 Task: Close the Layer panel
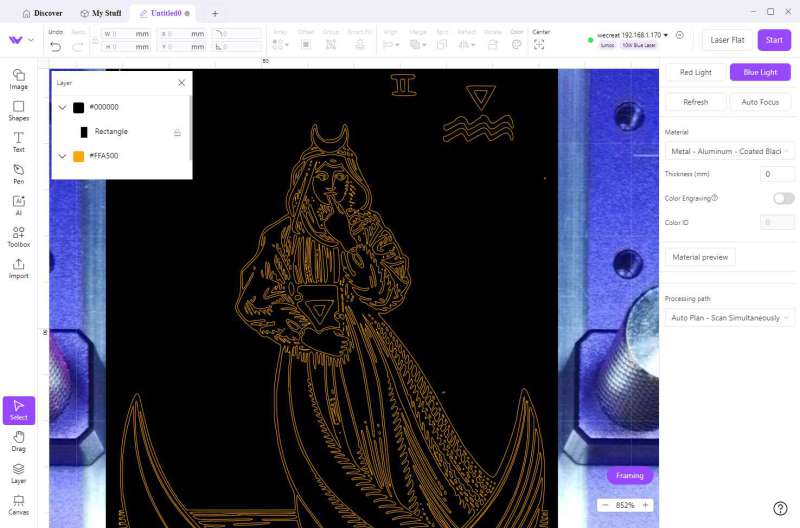point(182,83)
